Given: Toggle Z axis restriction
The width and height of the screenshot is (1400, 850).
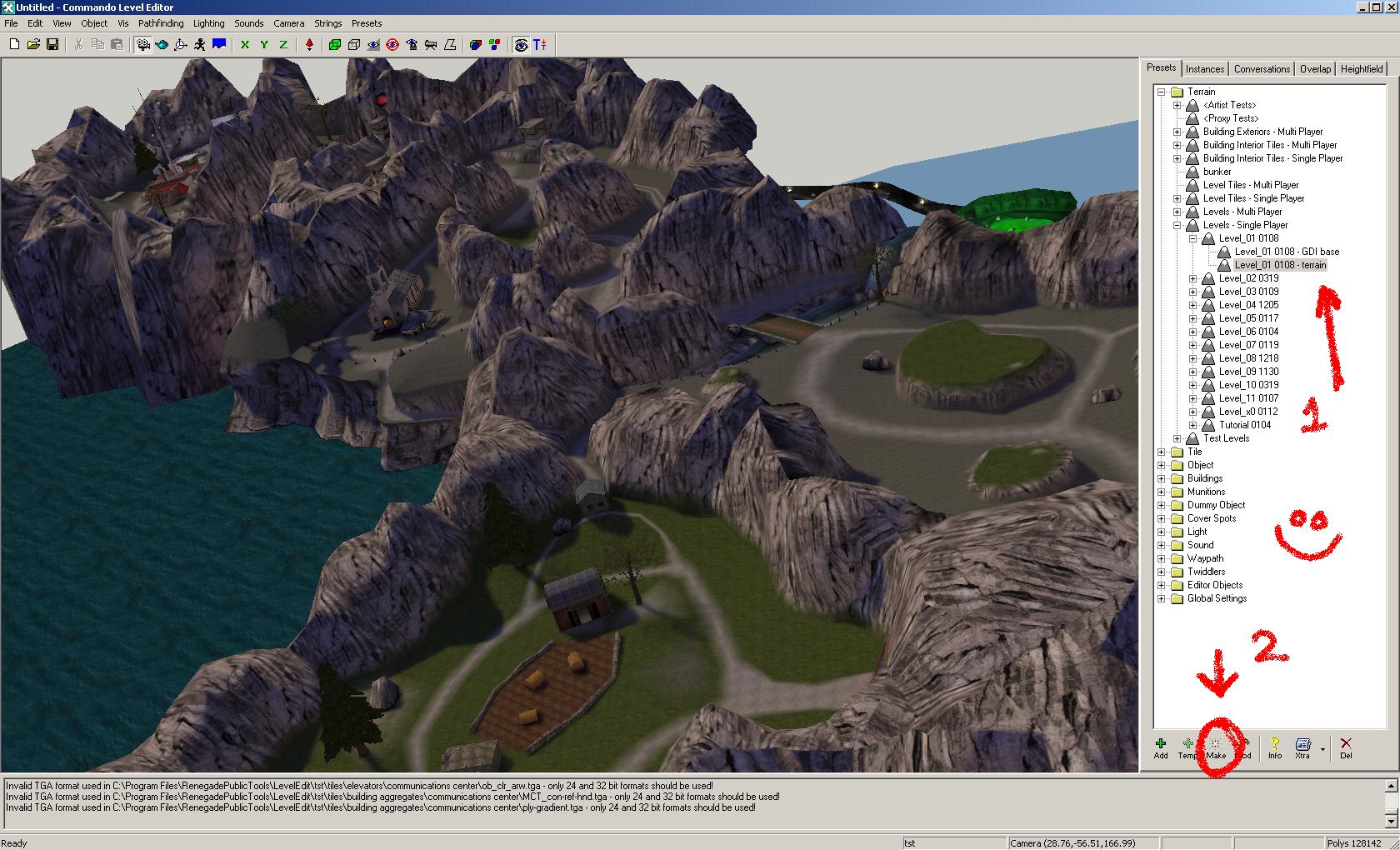Looking at the screenshot, I should 283,45.
